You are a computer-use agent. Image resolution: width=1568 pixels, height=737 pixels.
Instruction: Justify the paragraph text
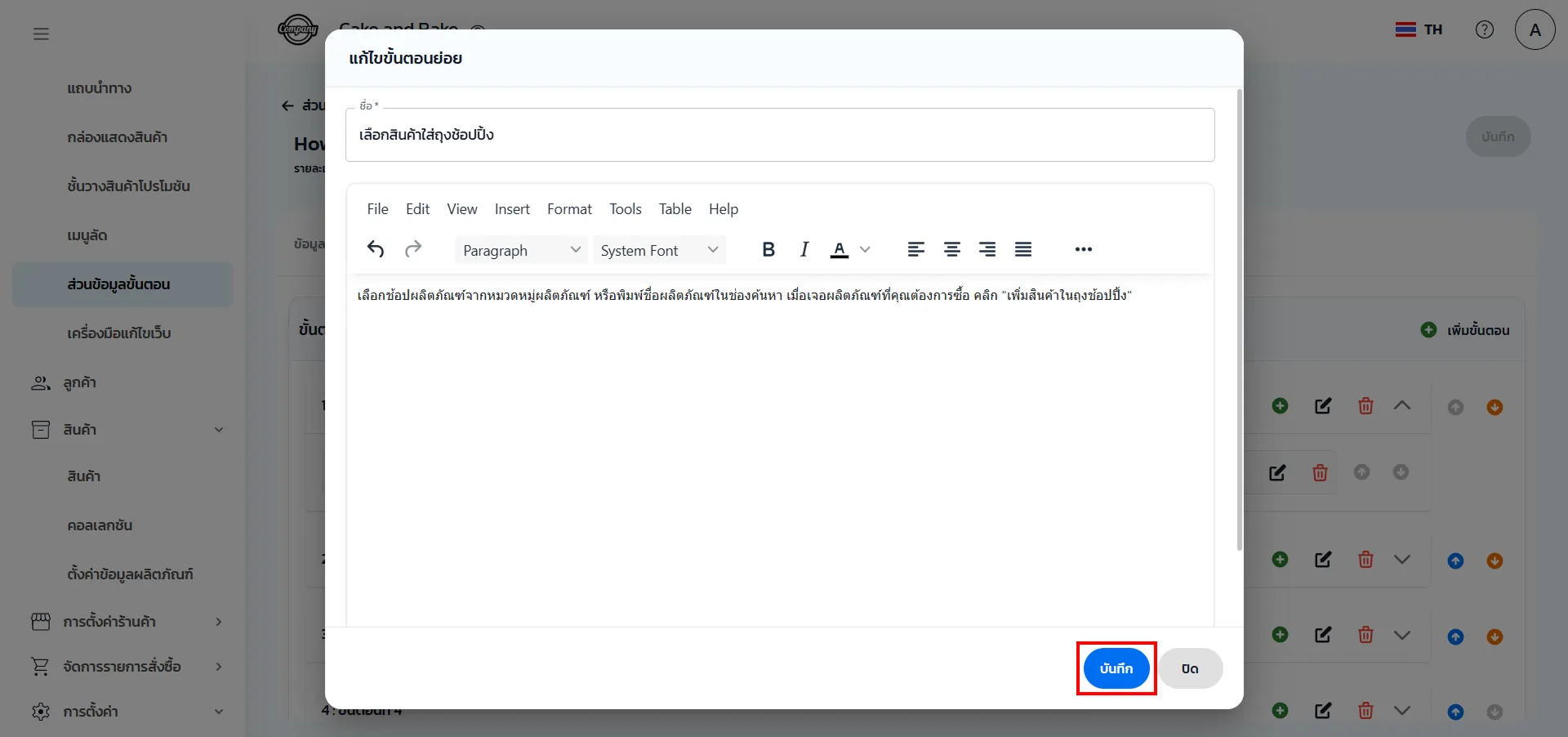tap(1023, 249)
